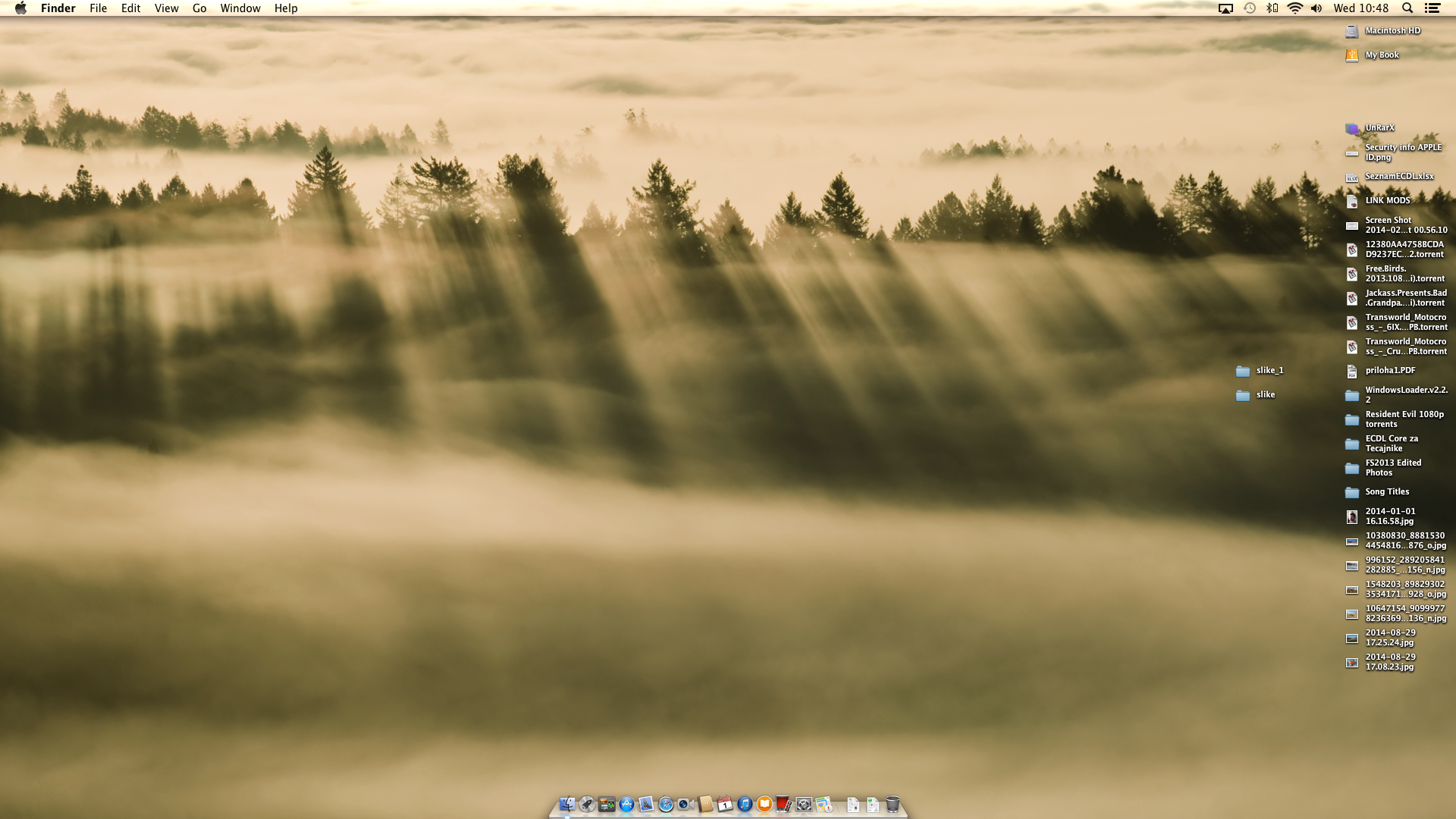Open the Help menu
This screenshot has width=1456, height=819.
click(x=286, y=8)
